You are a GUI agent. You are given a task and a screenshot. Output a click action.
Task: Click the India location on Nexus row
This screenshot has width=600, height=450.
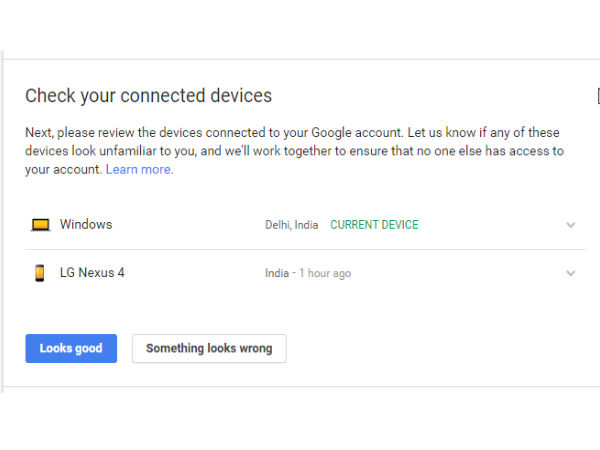pyautogui.click(x=276, y=273)
